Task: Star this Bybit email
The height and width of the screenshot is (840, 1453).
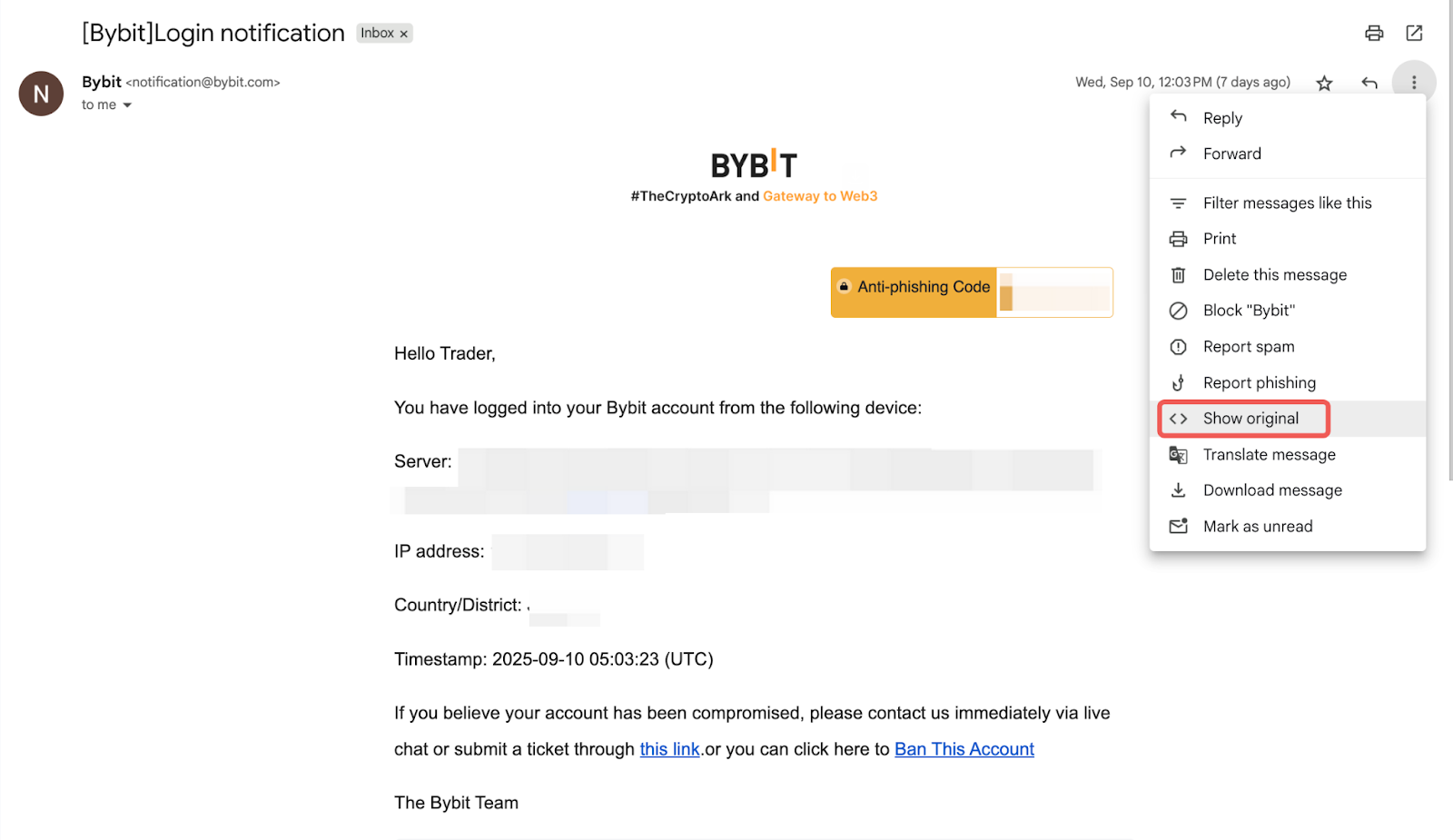Action: click(1324, 84)
